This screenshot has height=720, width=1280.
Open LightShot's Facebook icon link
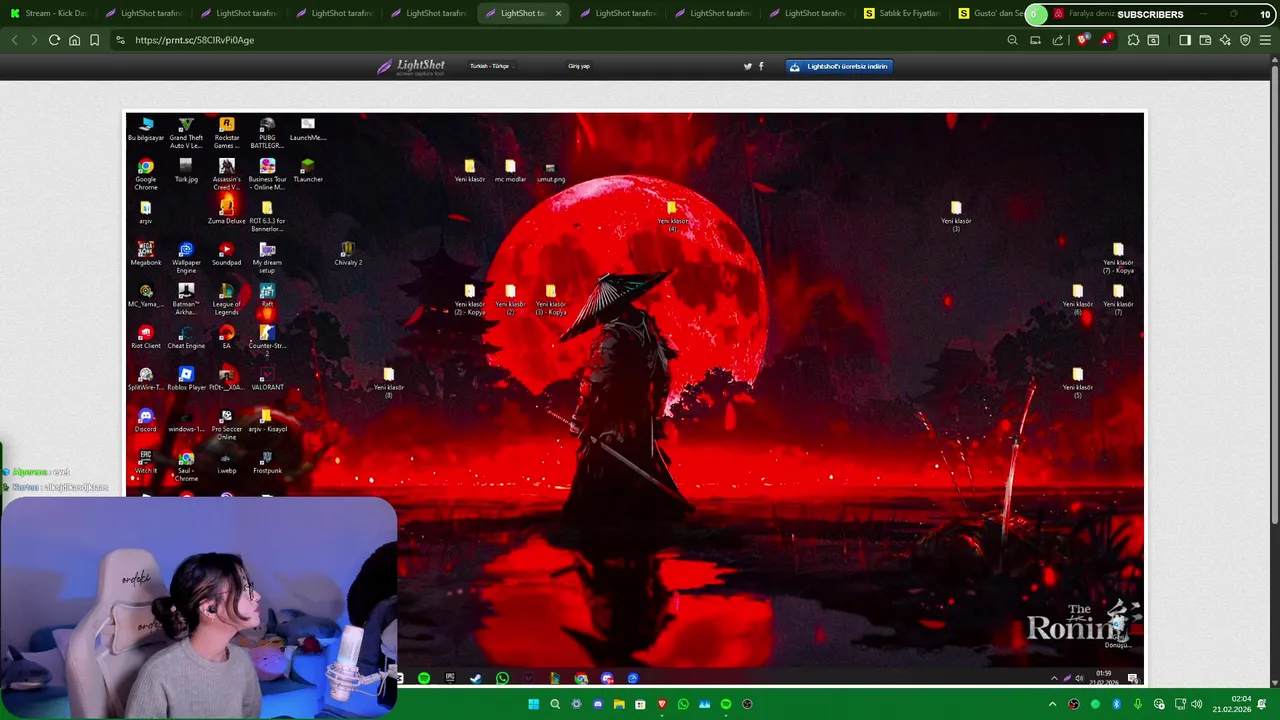(761, 66)
